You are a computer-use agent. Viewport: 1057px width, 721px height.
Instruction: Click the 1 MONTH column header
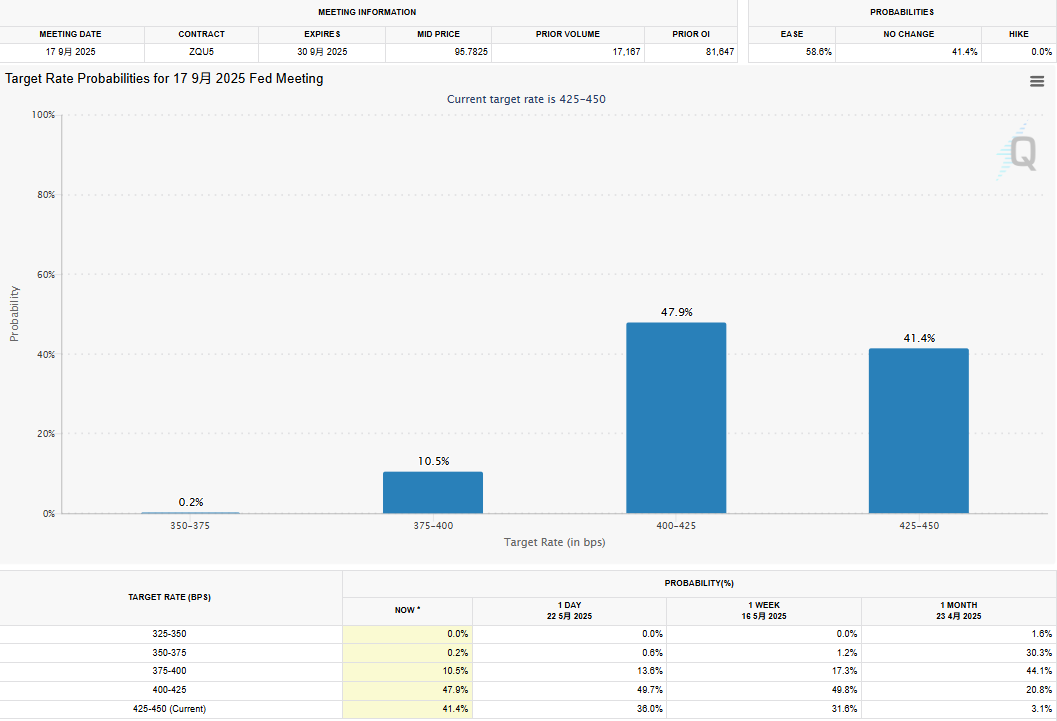(958, 610)
